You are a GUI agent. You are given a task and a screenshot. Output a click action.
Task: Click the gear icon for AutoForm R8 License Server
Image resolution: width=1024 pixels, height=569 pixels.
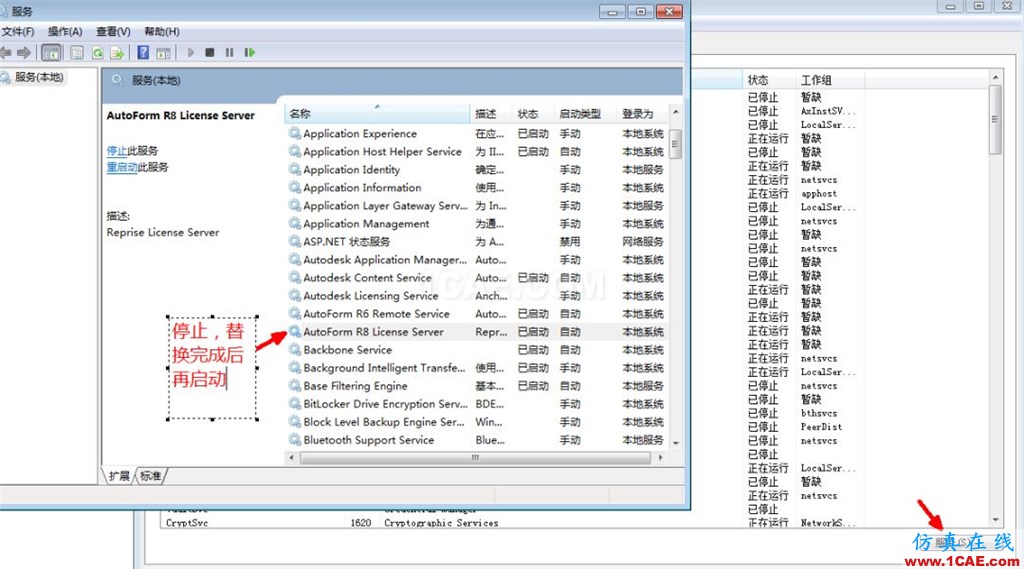[295, 332]
